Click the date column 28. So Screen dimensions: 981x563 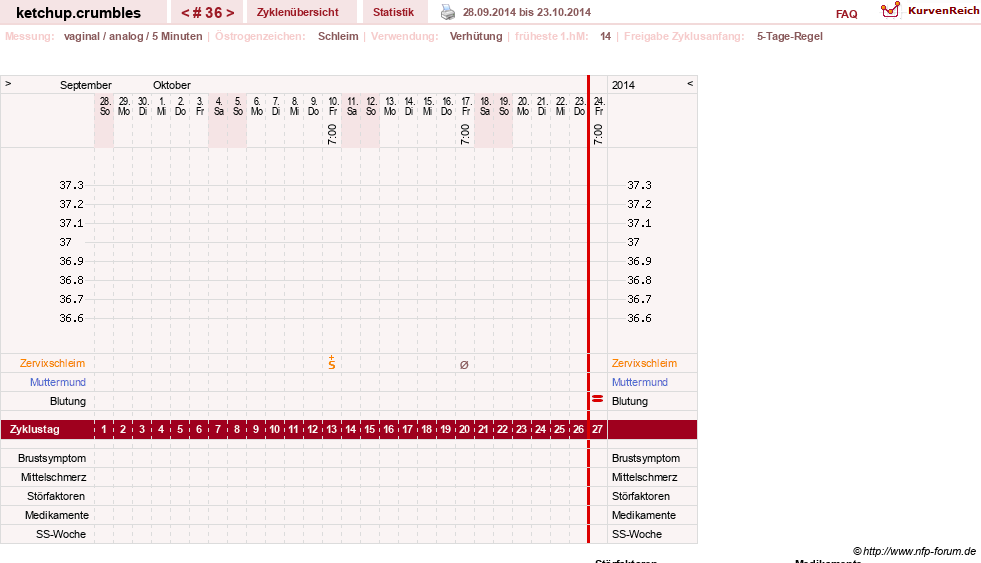(x=105, y=106)
